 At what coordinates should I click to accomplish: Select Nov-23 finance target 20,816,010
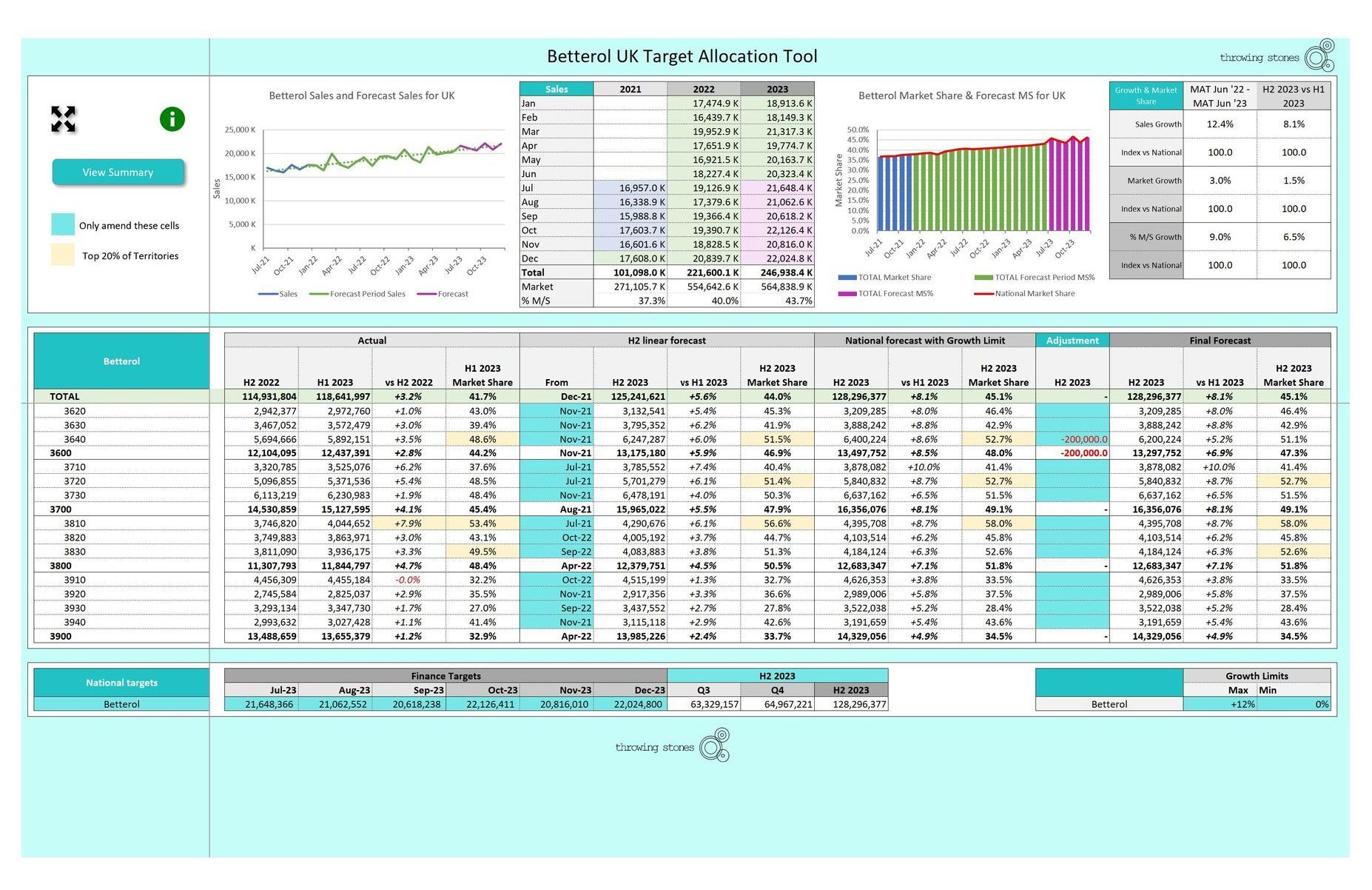556,704
